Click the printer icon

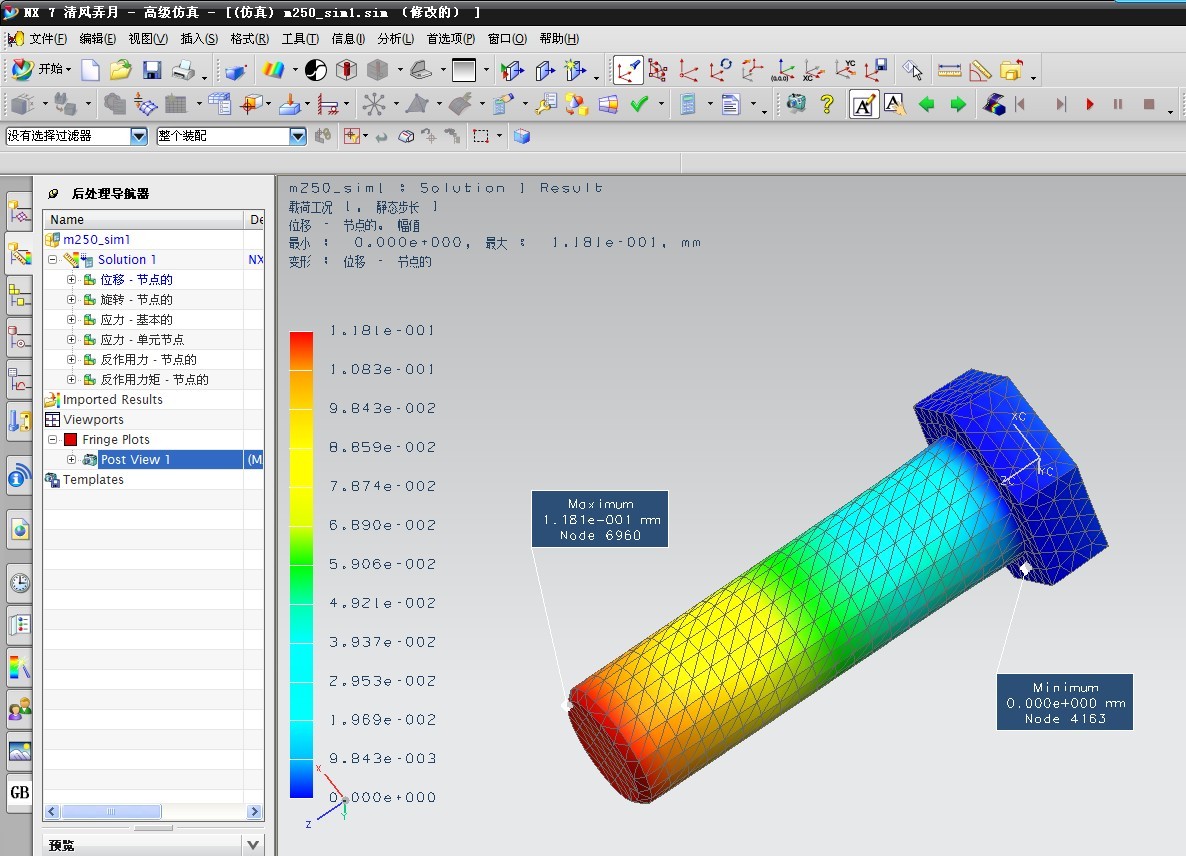click(183, 70)
